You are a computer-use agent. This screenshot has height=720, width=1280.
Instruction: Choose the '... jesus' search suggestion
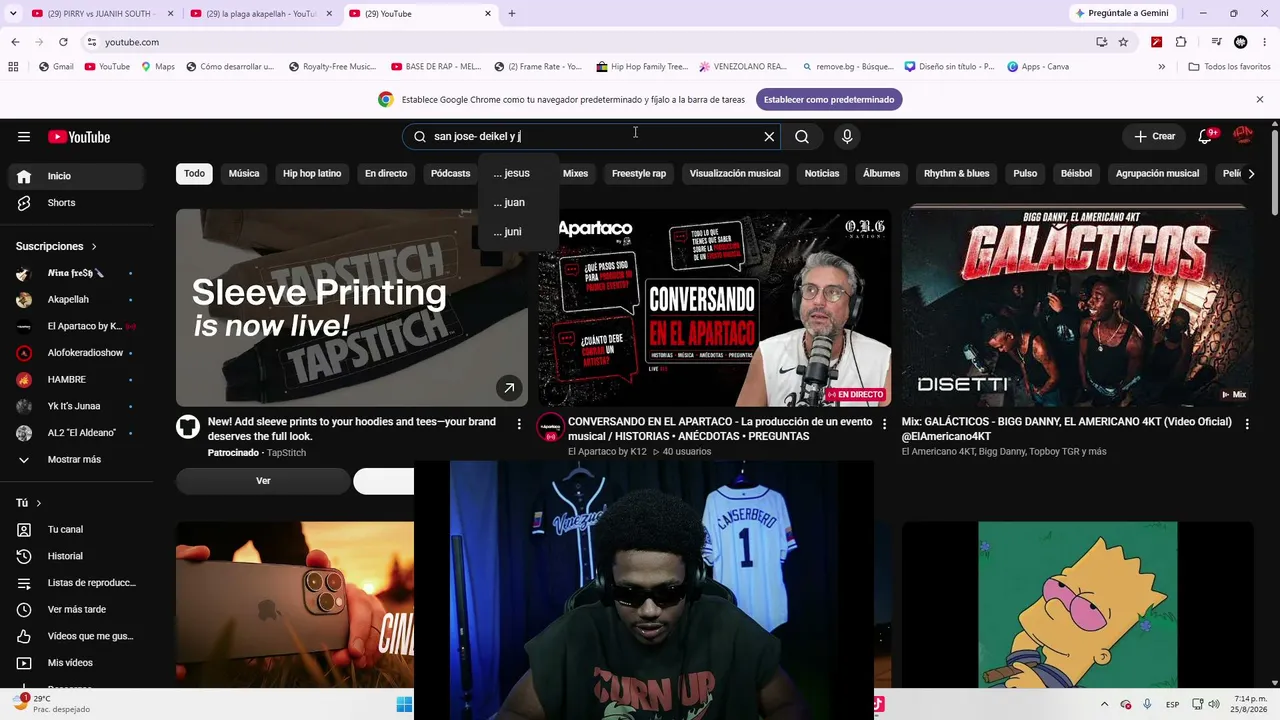coord(517,173)
